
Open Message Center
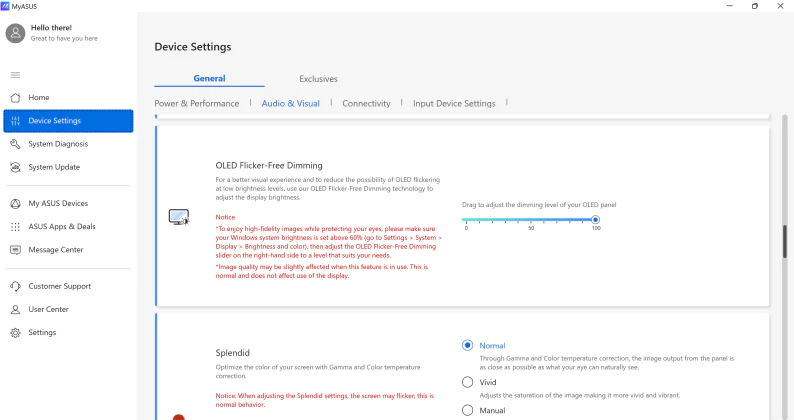pyautogui.click(x=68, y=250)
